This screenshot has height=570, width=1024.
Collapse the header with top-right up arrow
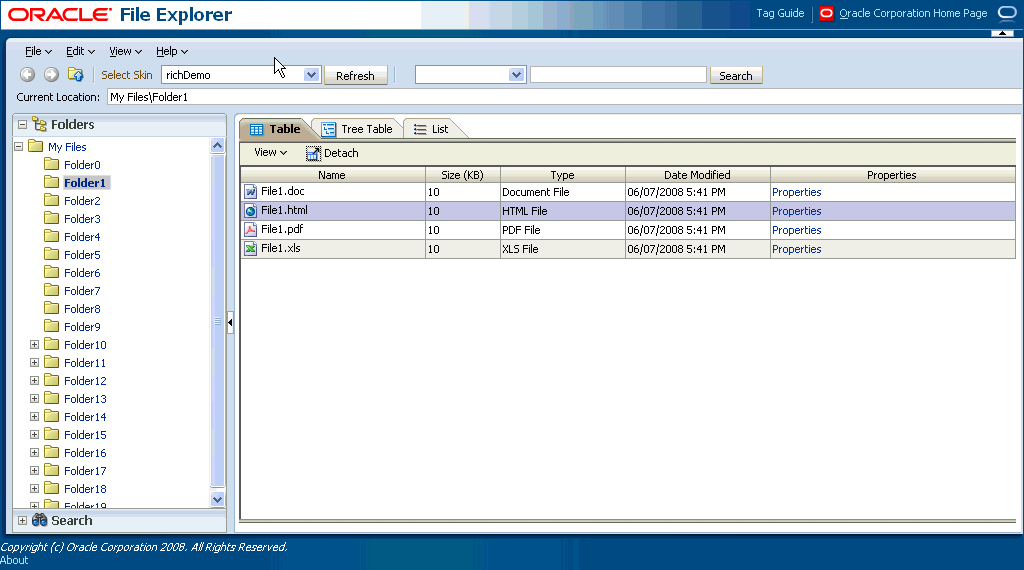point(1002,33)
